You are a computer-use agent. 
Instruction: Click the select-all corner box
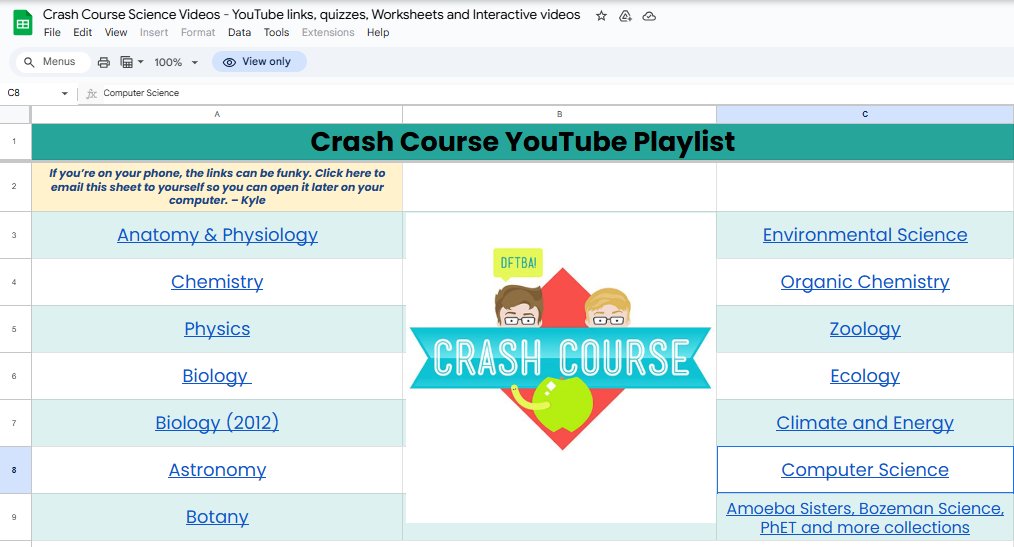click(x=15, y=114)
